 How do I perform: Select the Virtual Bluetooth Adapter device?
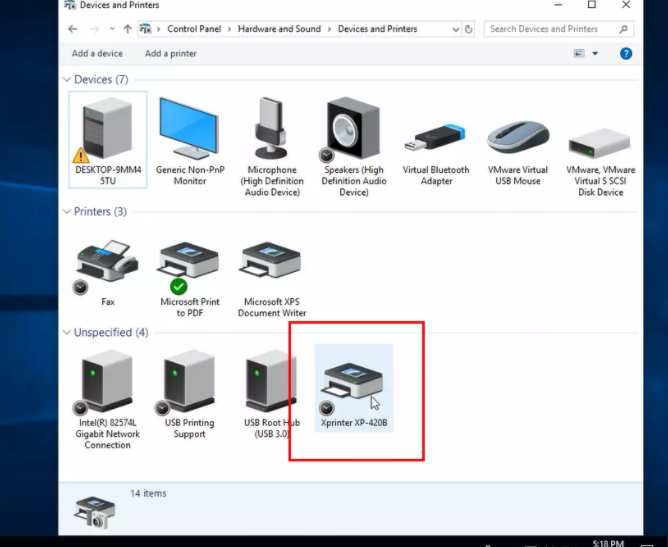(x=436, y=153)
